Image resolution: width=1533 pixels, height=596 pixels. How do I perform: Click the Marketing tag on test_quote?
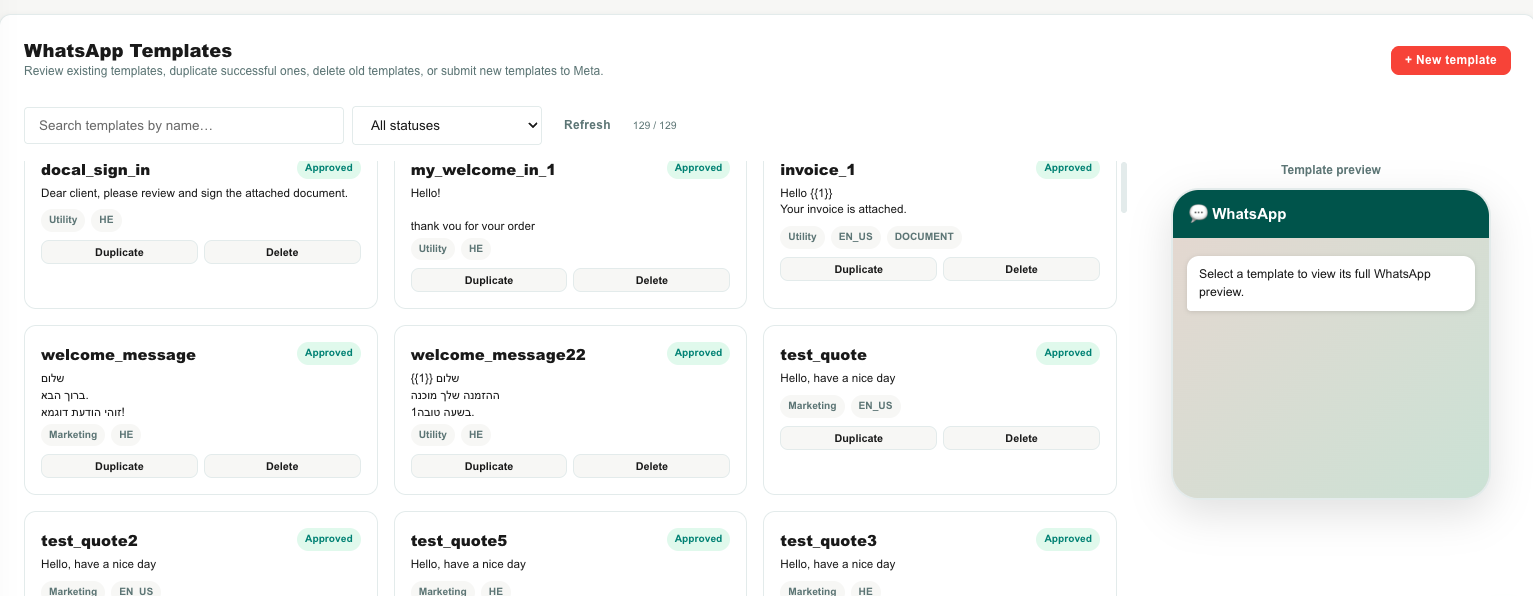tap(812, 406)
